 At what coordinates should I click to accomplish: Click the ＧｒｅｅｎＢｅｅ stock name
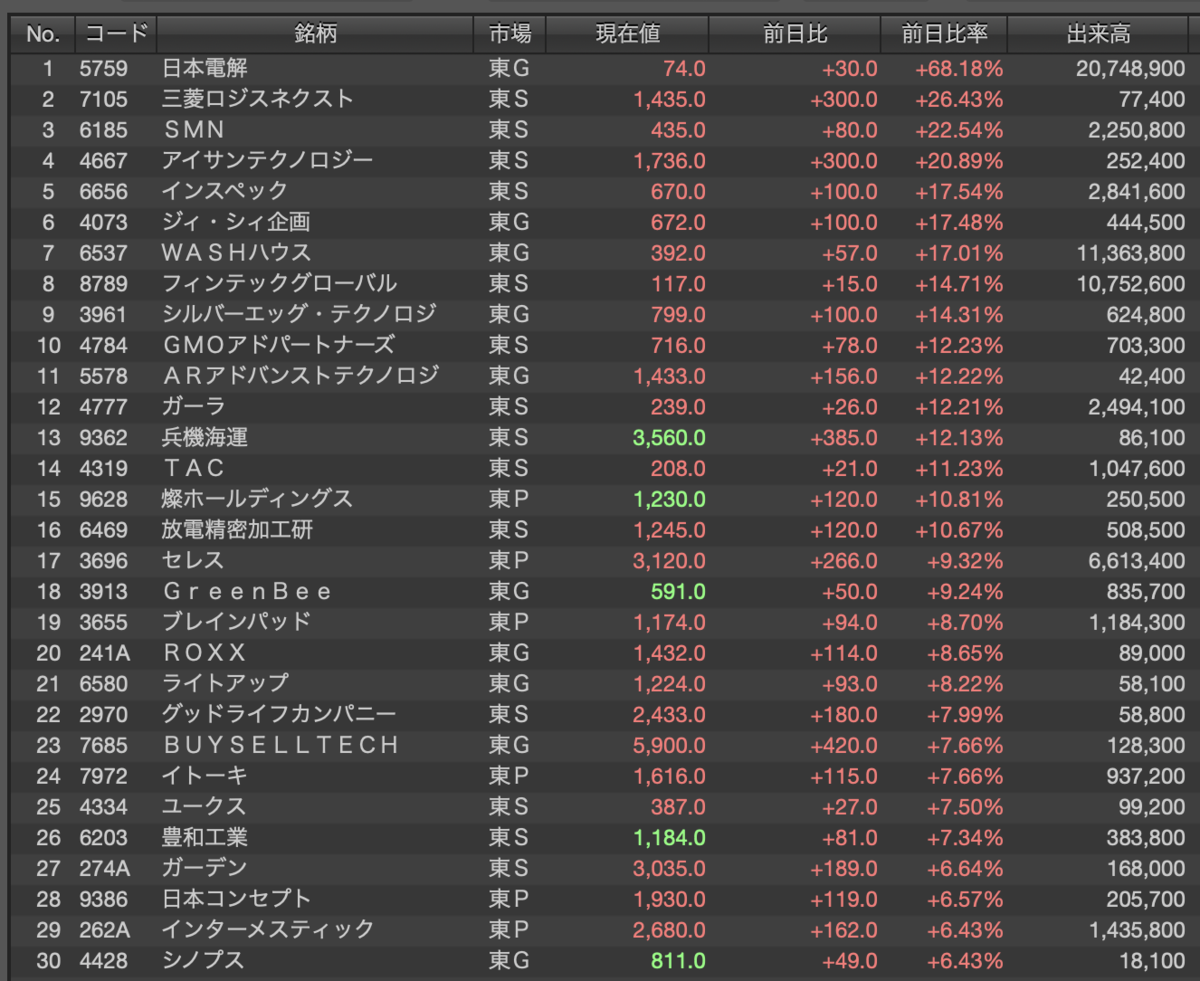click(x=247, y=591)
